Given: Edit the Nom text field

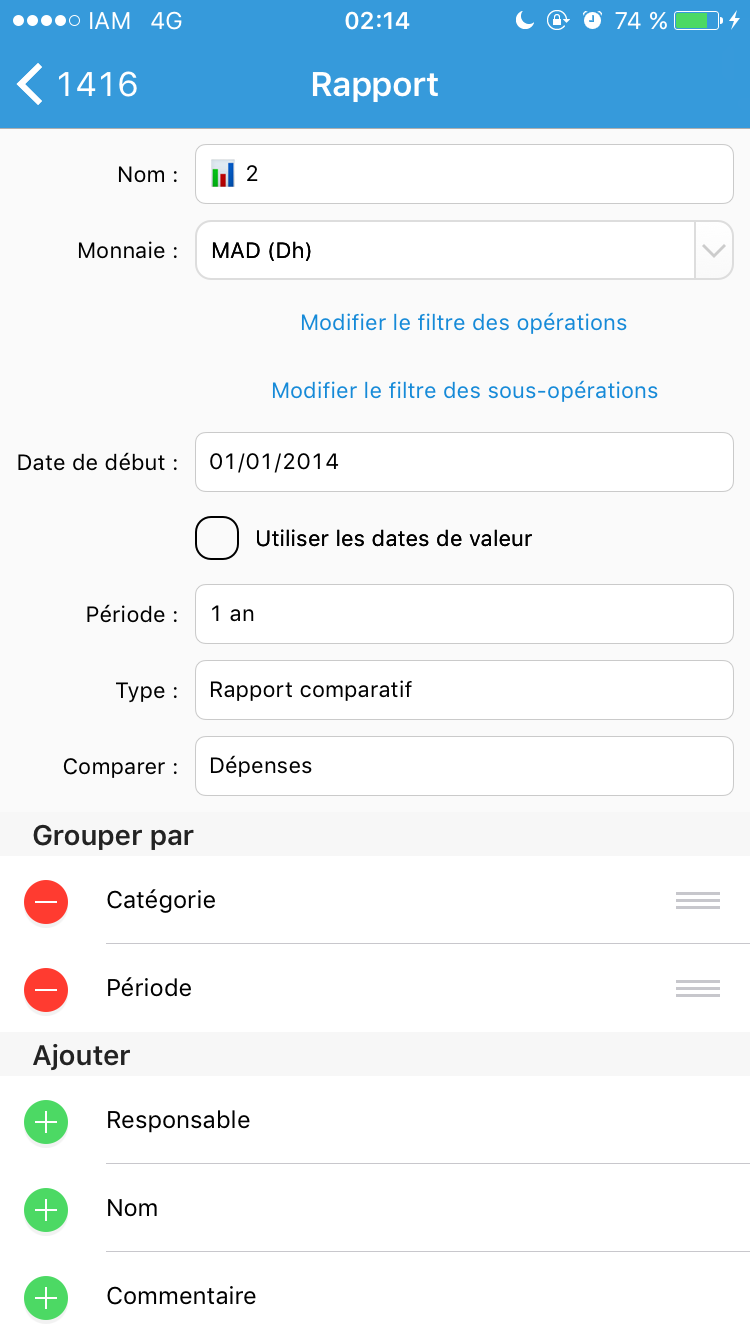Looking at the screenshot, I should (x=464, y=174).
